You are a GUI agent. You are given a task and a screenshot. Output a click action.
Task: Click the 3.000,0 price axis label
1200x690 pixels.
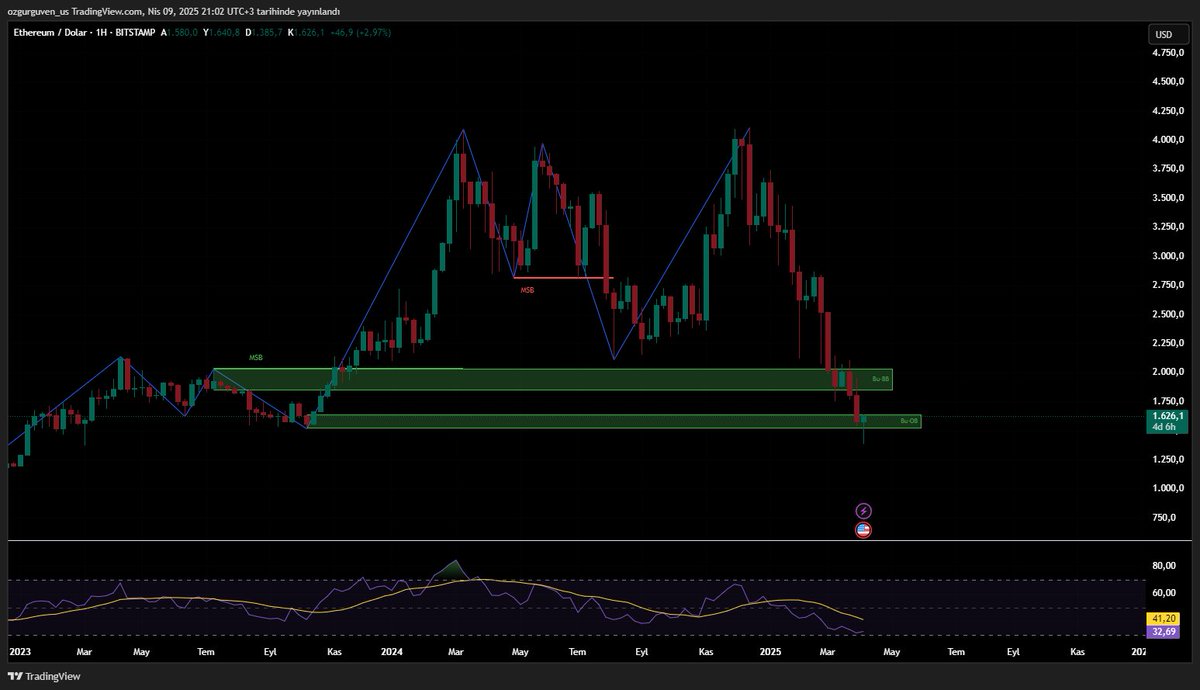pyautogui.click(x=1168, y=256)
